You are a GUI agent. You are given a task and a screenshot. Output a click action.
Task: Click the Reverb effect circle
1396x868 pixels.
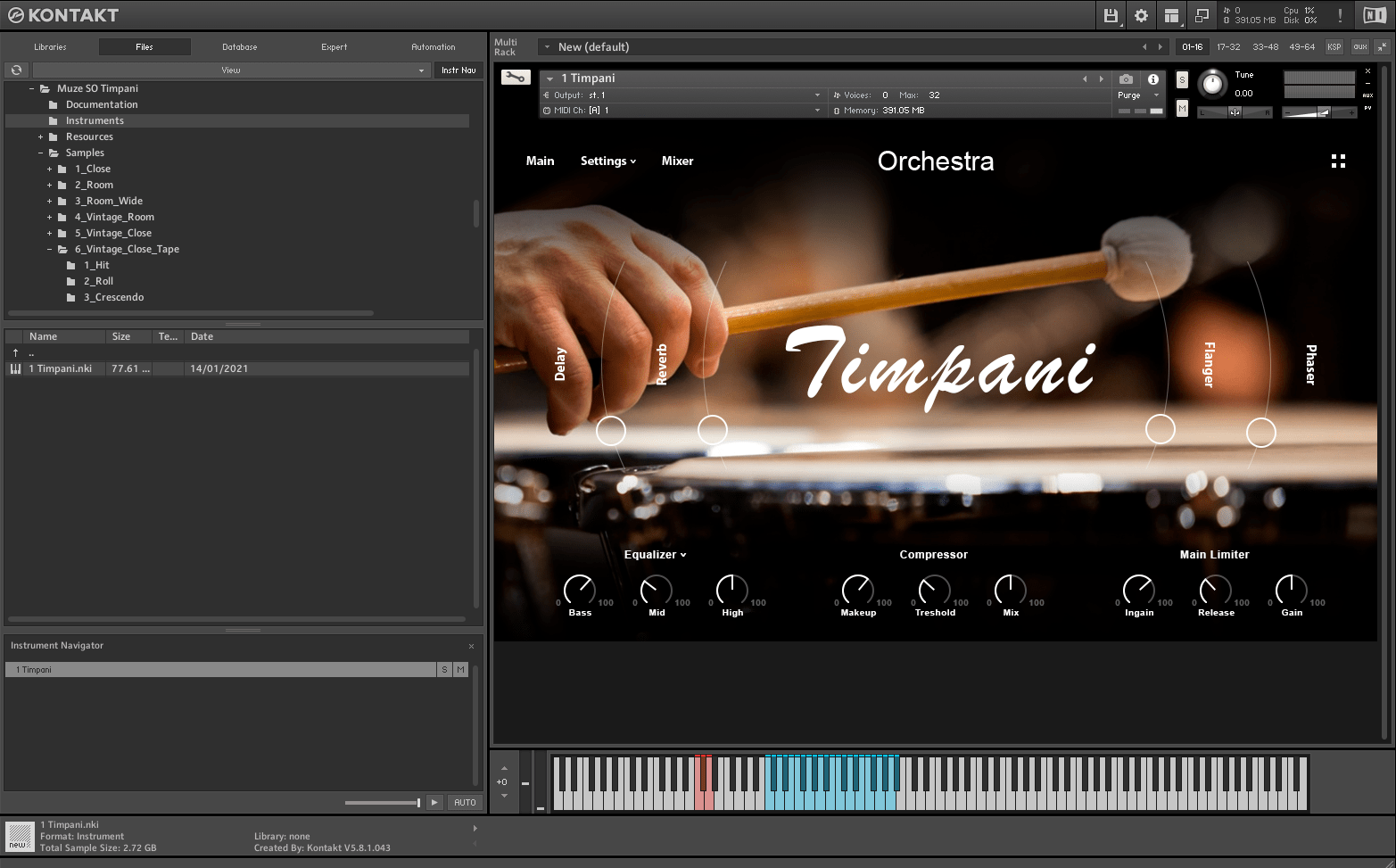[712, 430]
